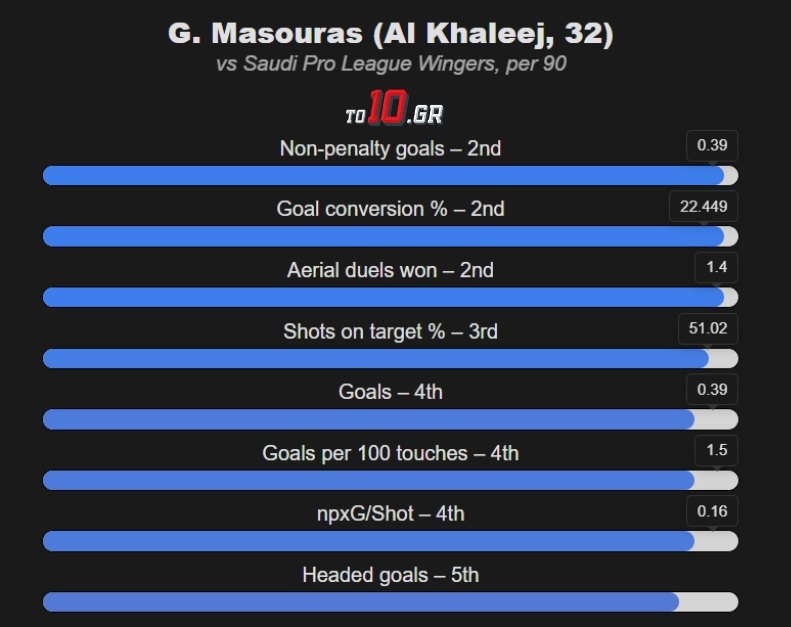Viewport: 791px width, 627px height.
Task: Click the npxG/Shot progress bar
Action: 390,542
